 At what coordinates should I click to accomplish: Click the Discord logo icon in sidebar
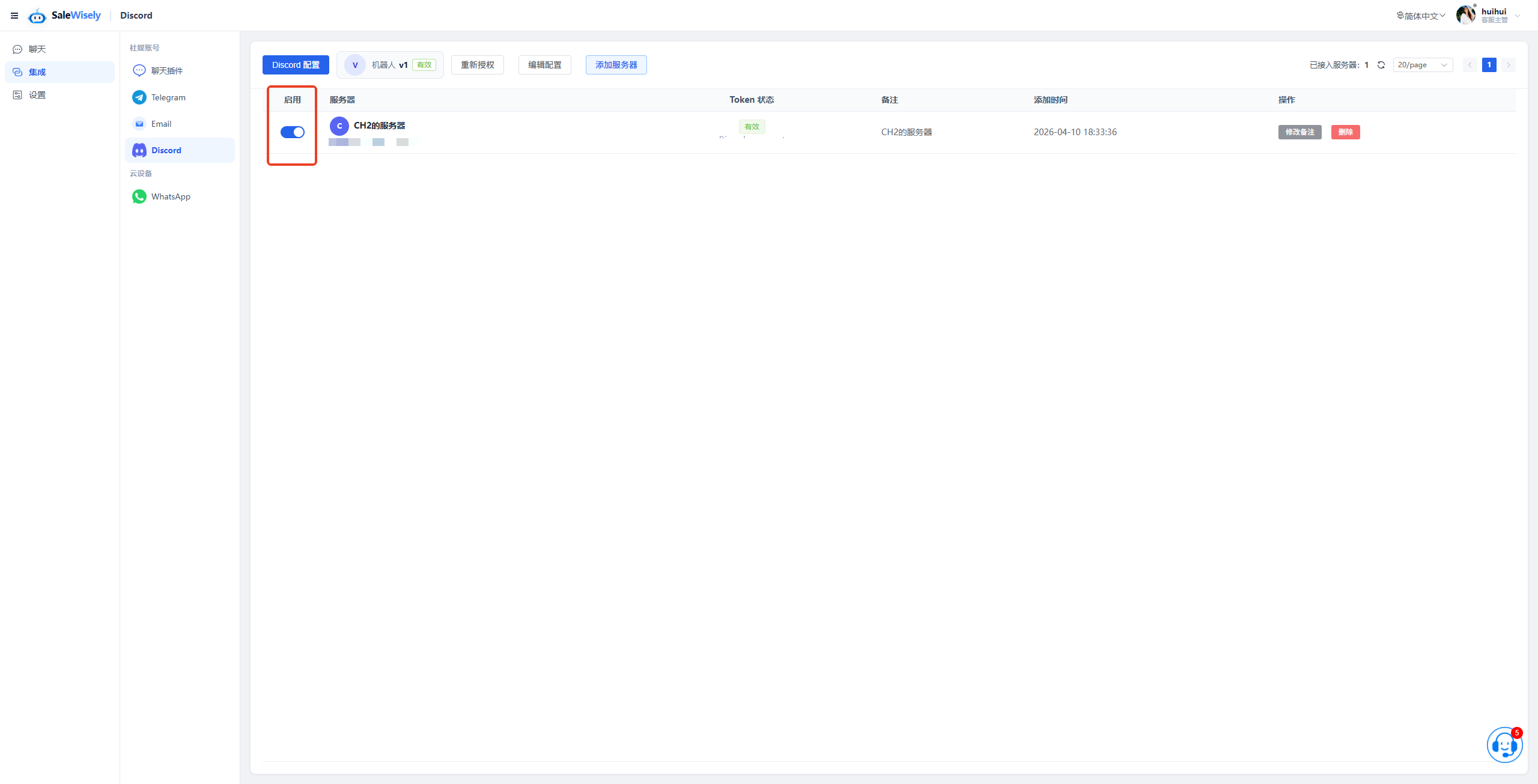(139, 150)
